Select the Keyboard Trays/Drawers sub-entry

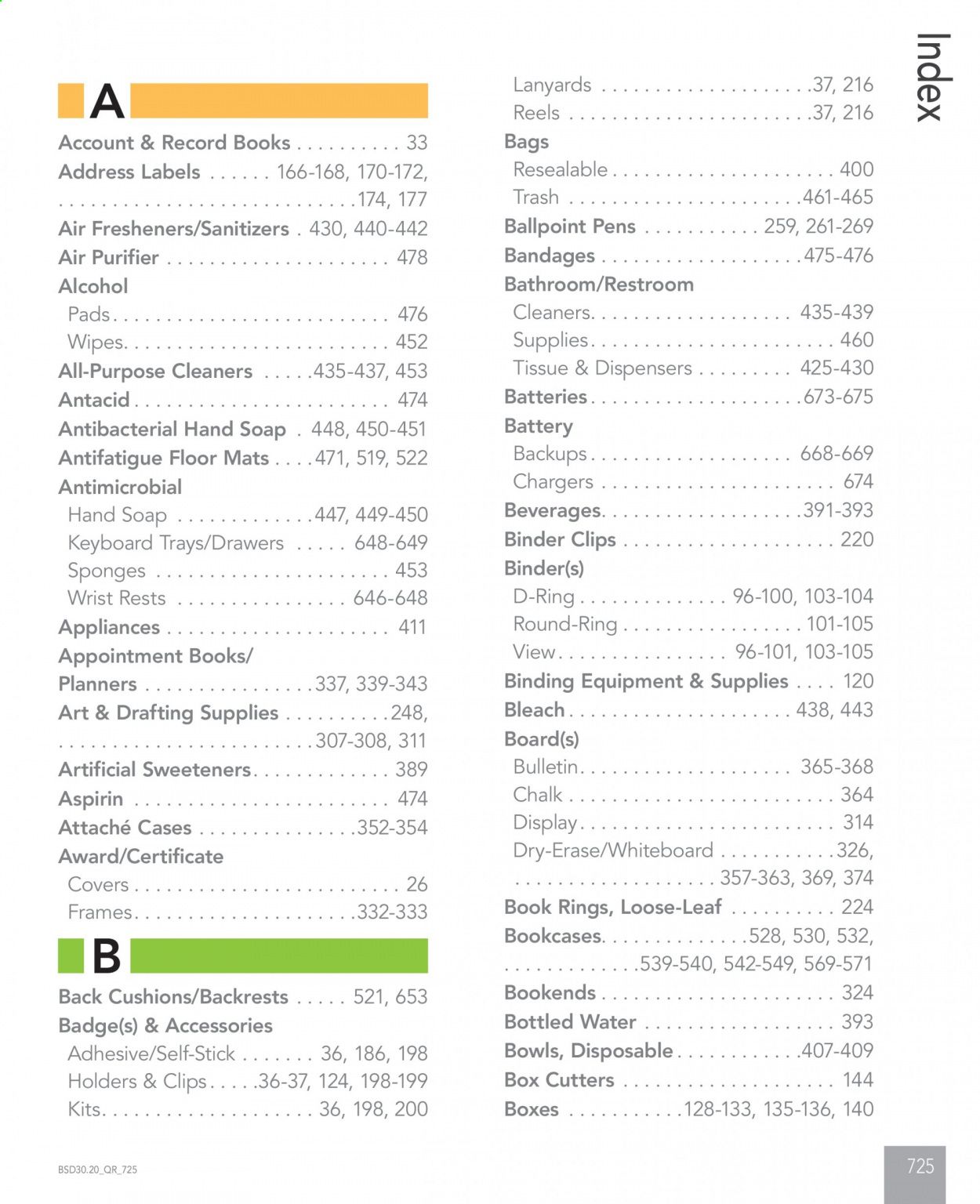[x=248, y=542]
